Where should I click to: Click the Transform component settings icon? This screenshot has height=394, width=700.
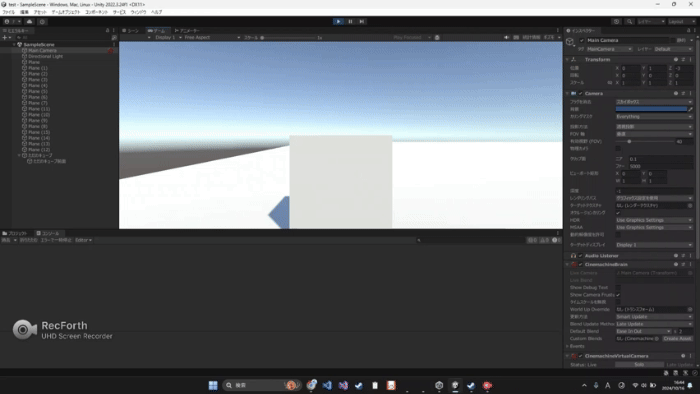[x=683, y=59]
